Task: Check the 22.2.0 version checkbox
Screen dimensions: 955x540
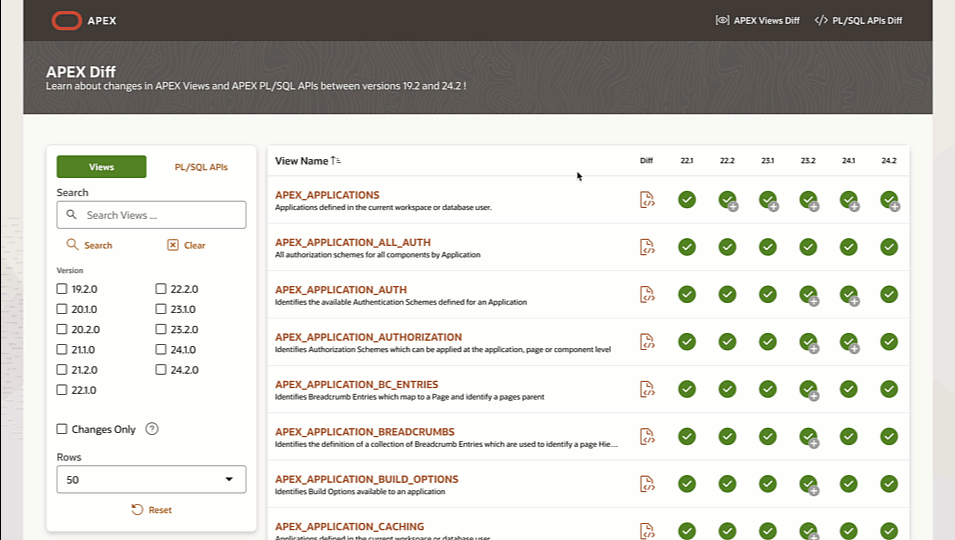Action: [161, 289]
